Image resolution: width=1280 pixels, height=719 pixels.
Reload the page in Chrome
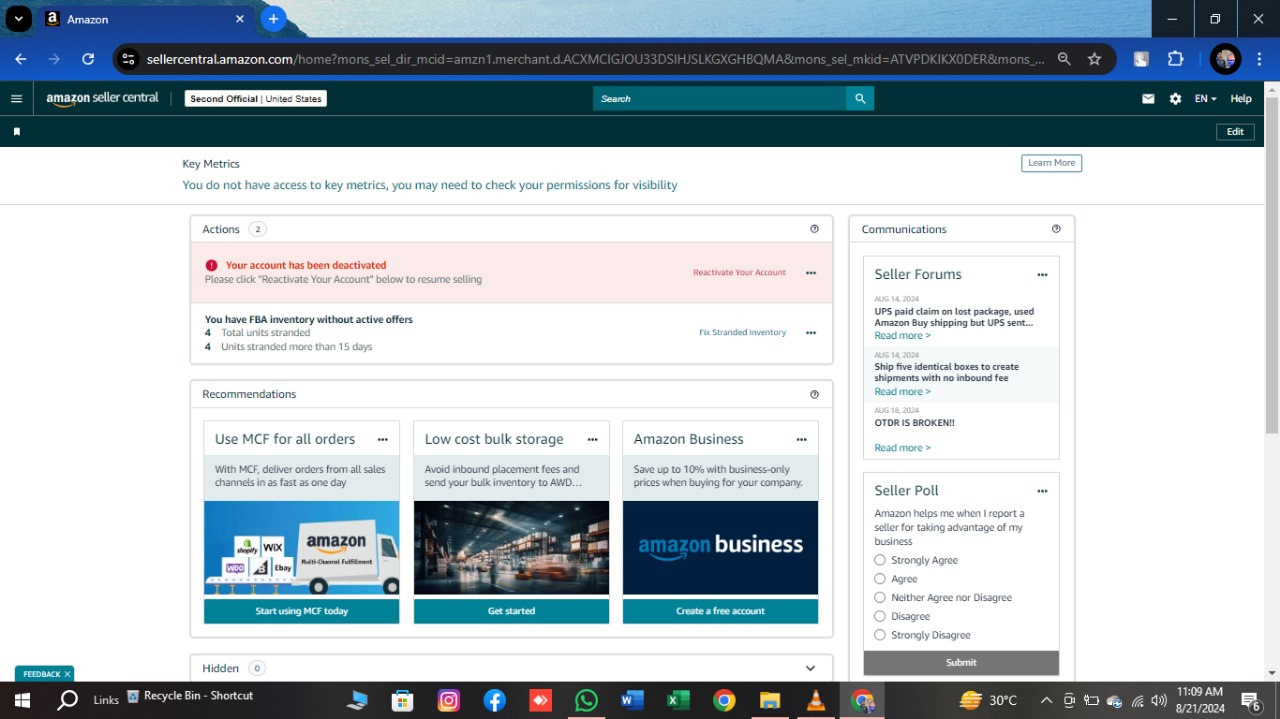click(88, 59)
